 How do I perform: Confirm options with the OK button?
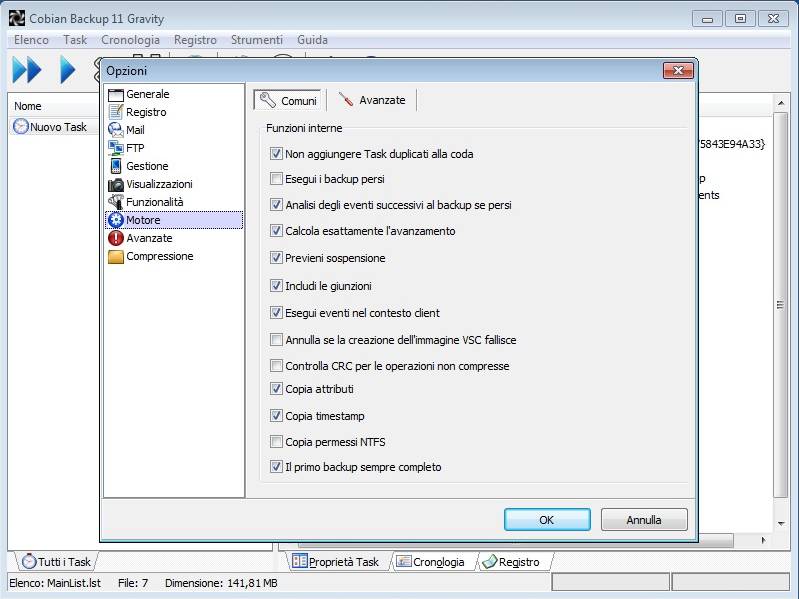546,520
